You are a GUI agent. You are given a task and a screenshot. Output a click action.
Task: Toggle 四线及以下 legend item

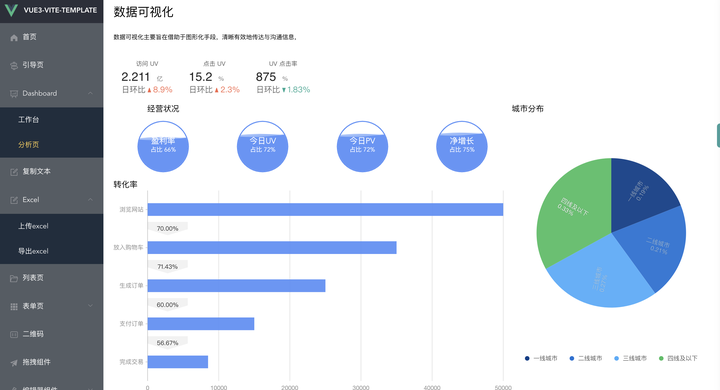(678, 358)
